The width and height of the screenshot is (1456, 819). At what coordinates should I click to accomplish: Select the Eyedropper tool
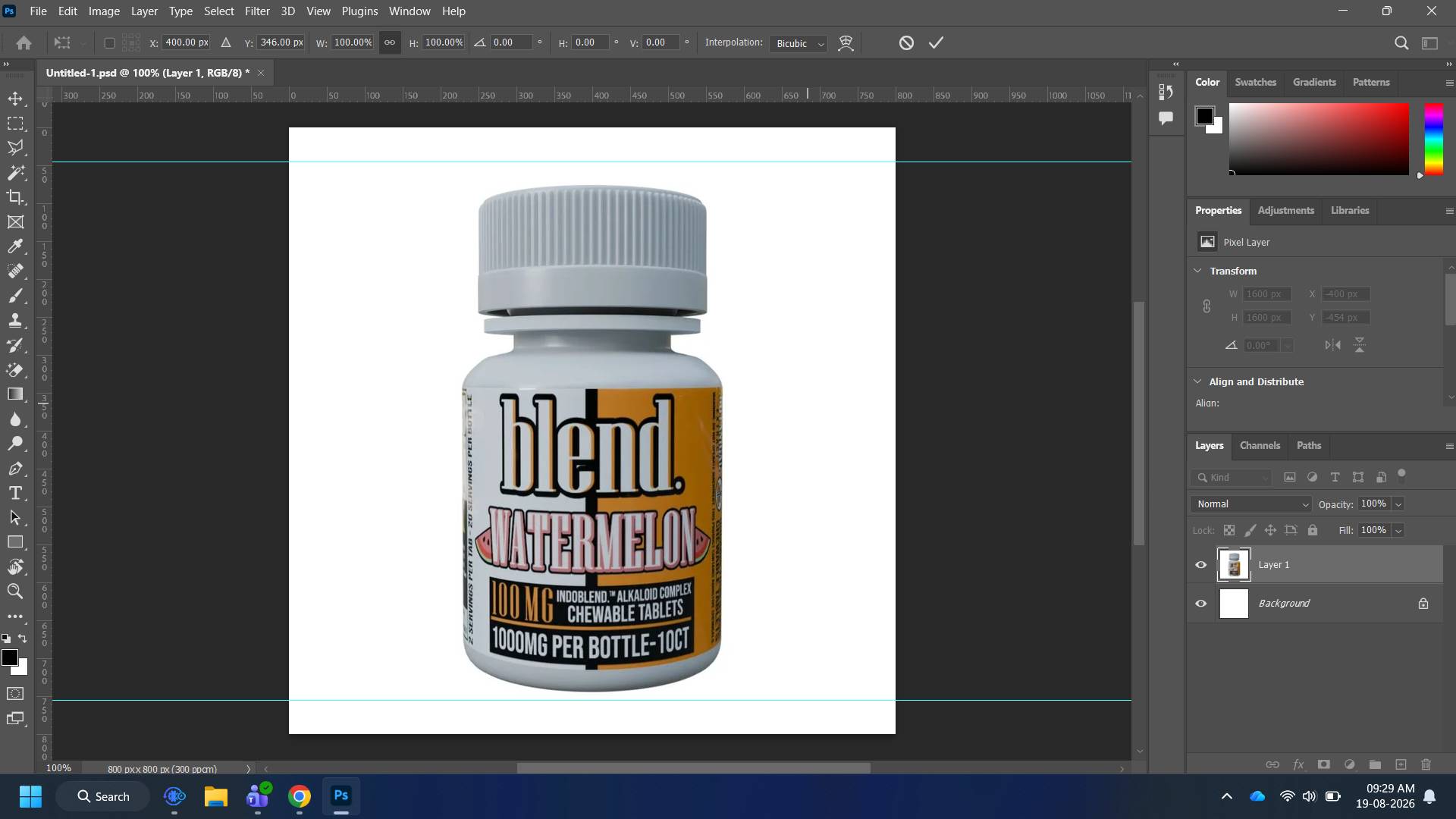pos(15,246)
